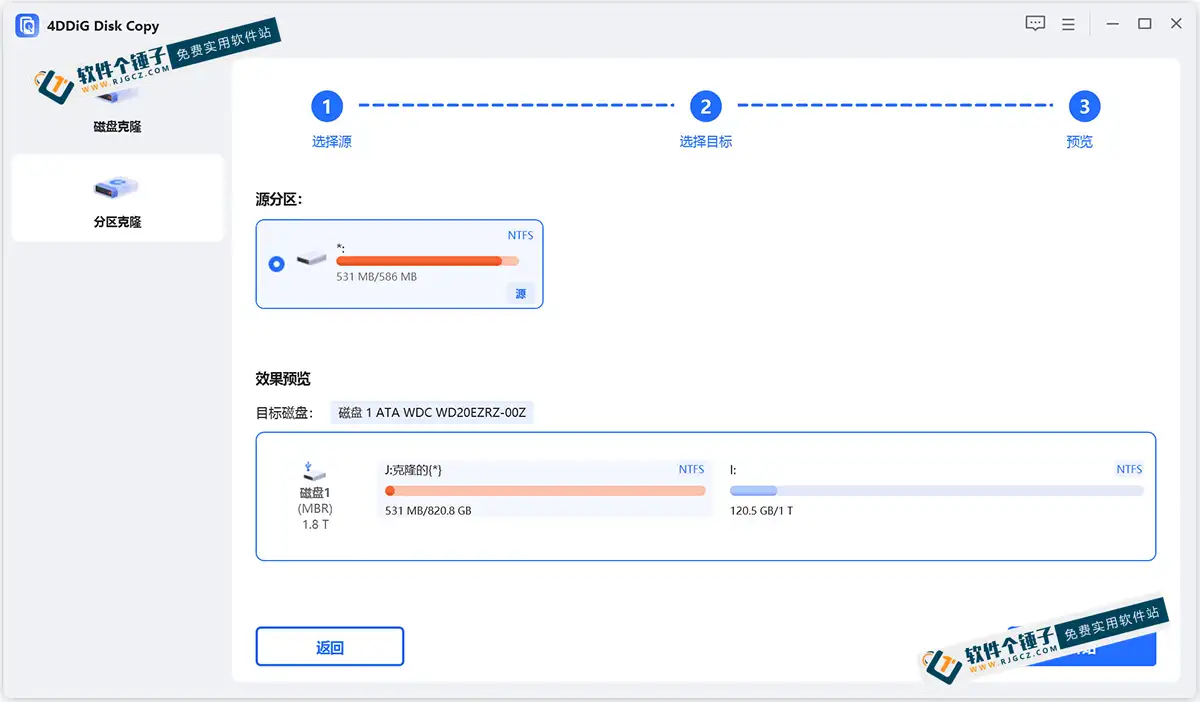Click the 531 MB/586 MB size text
The width and height of the screenshot is (1200, 702).
377,276
